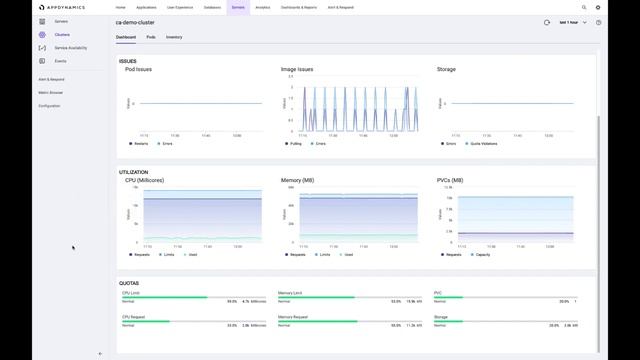Open Events in the sidebar

click(60, 61)
